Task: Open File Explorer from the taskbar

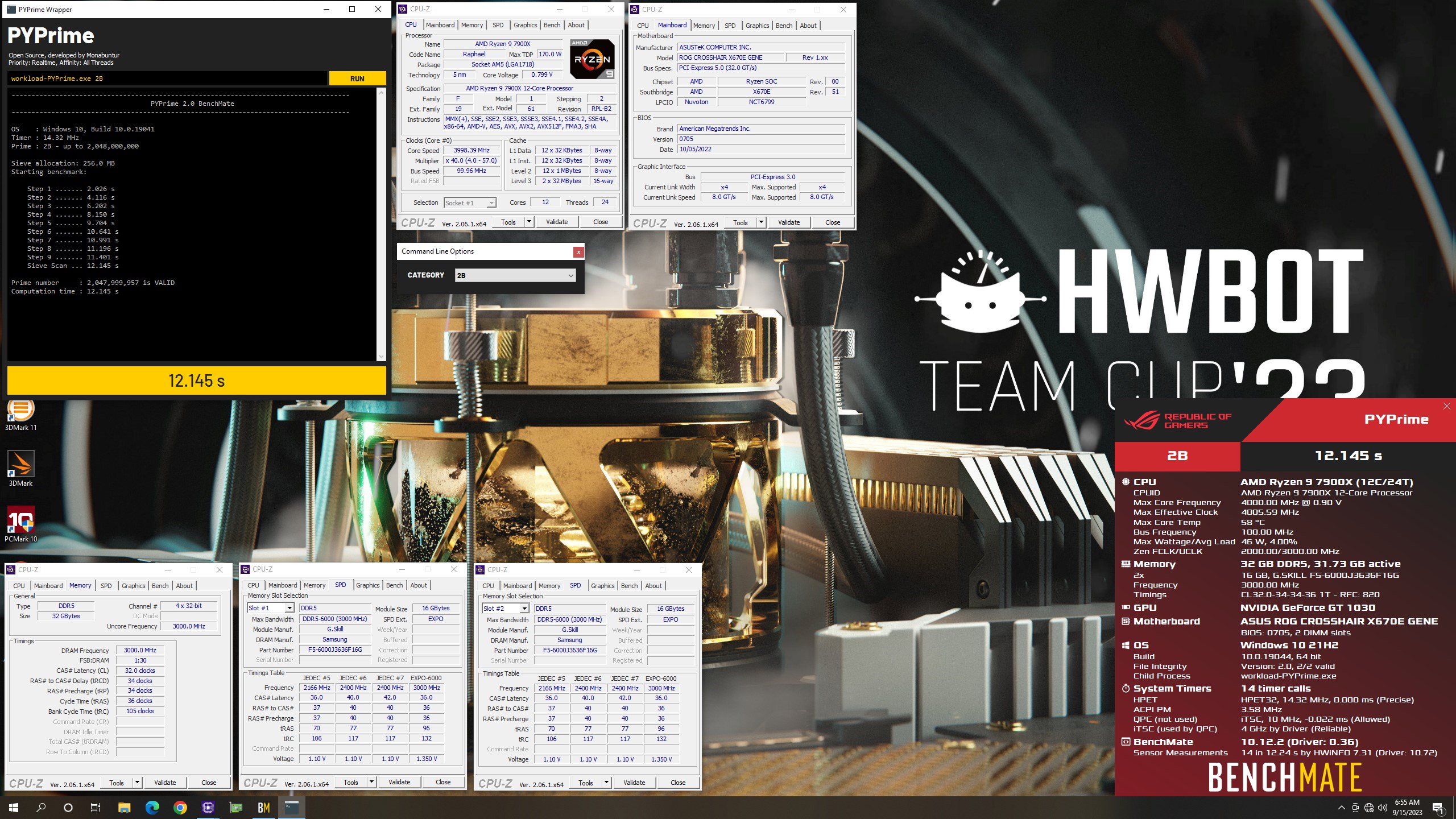Action: click(x=124, y=807)
